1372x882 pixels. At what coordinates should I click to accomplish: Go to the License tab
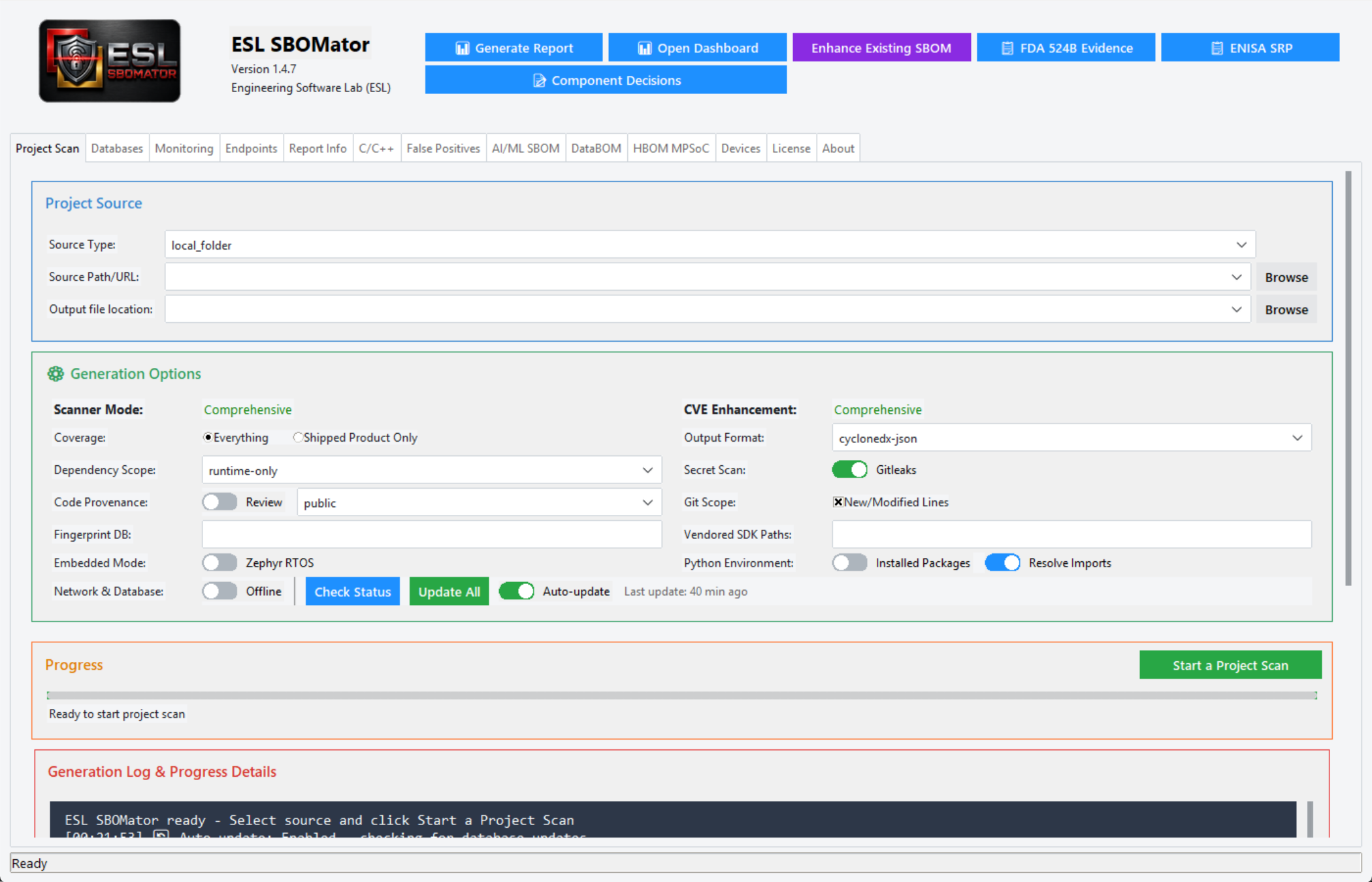(x=791, y=148)
